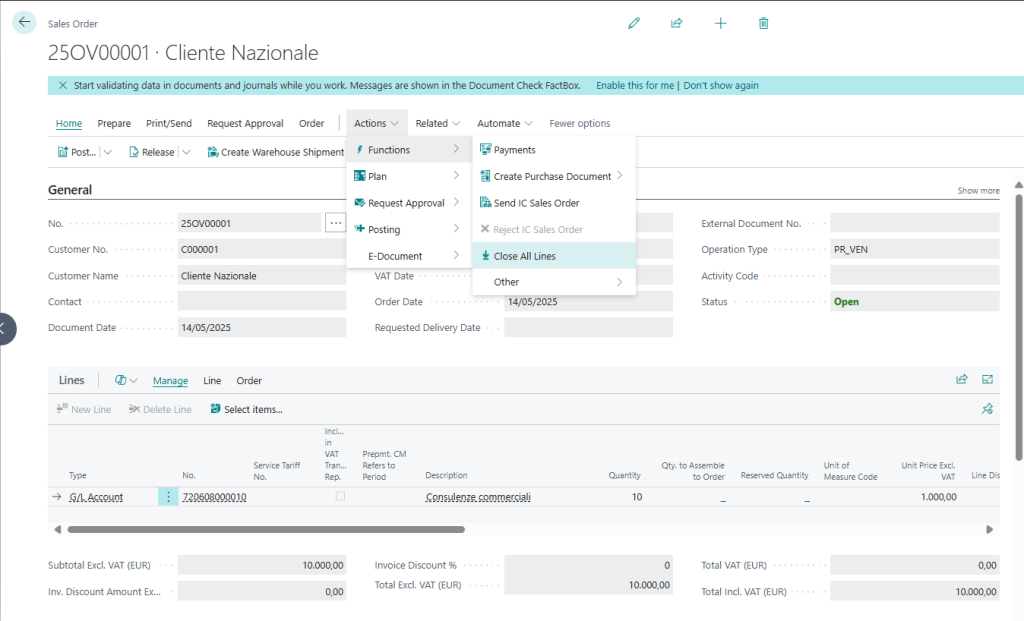Click the back arrow button
Screen dimensions: 1024x621
(x=24, y=22)
